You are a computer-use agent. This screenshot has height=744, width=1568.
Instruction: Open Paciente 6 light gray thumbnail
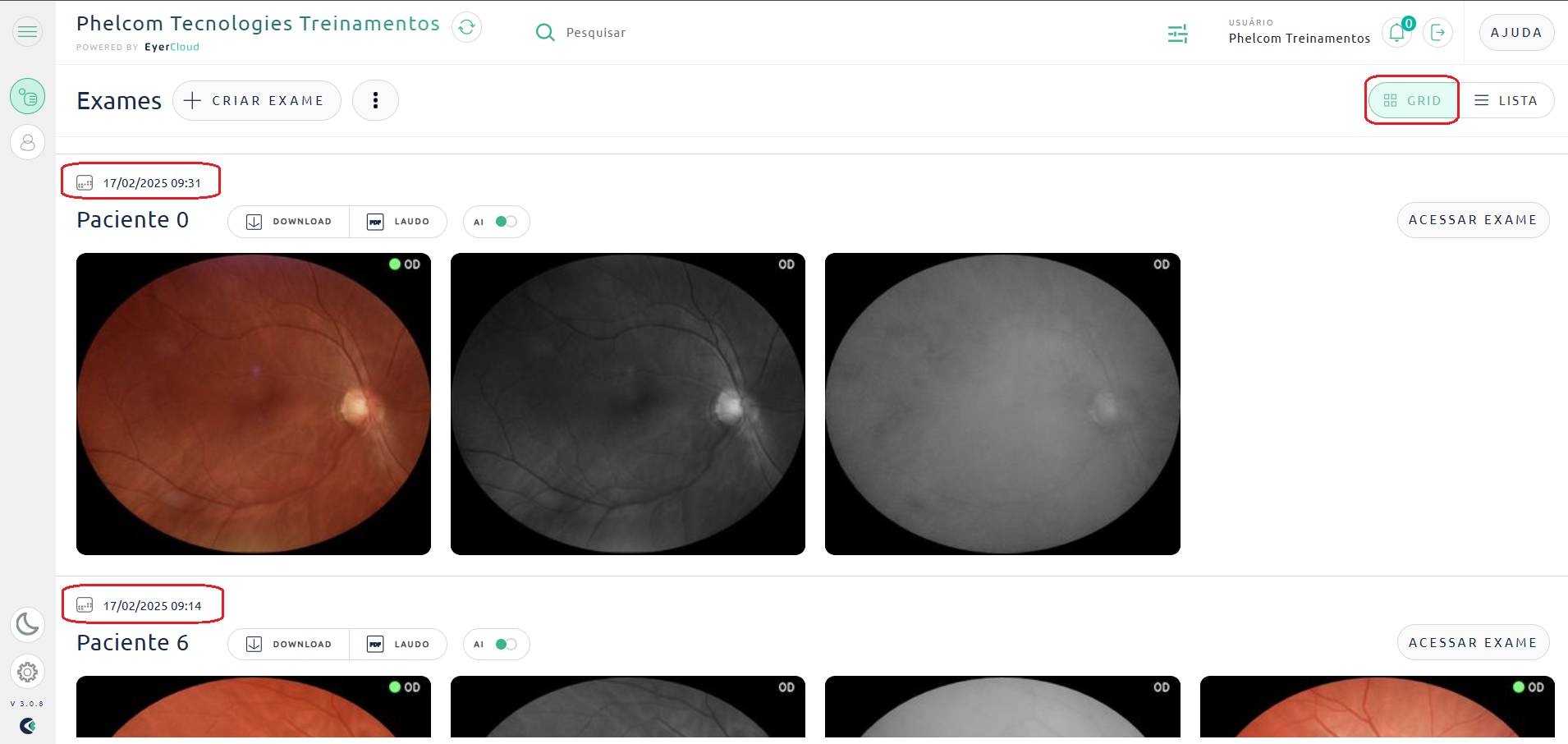(x=1002, y=706)
